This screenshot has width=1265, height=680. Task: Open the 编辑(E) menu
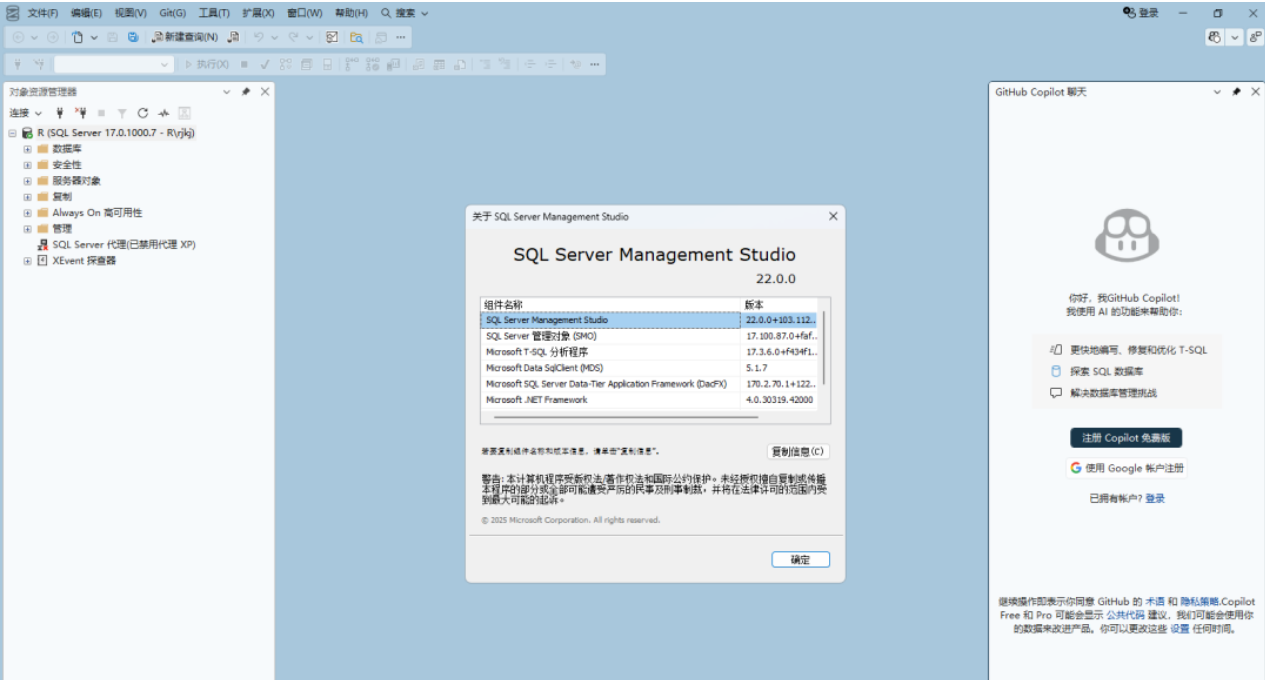(x=87, y=13)
